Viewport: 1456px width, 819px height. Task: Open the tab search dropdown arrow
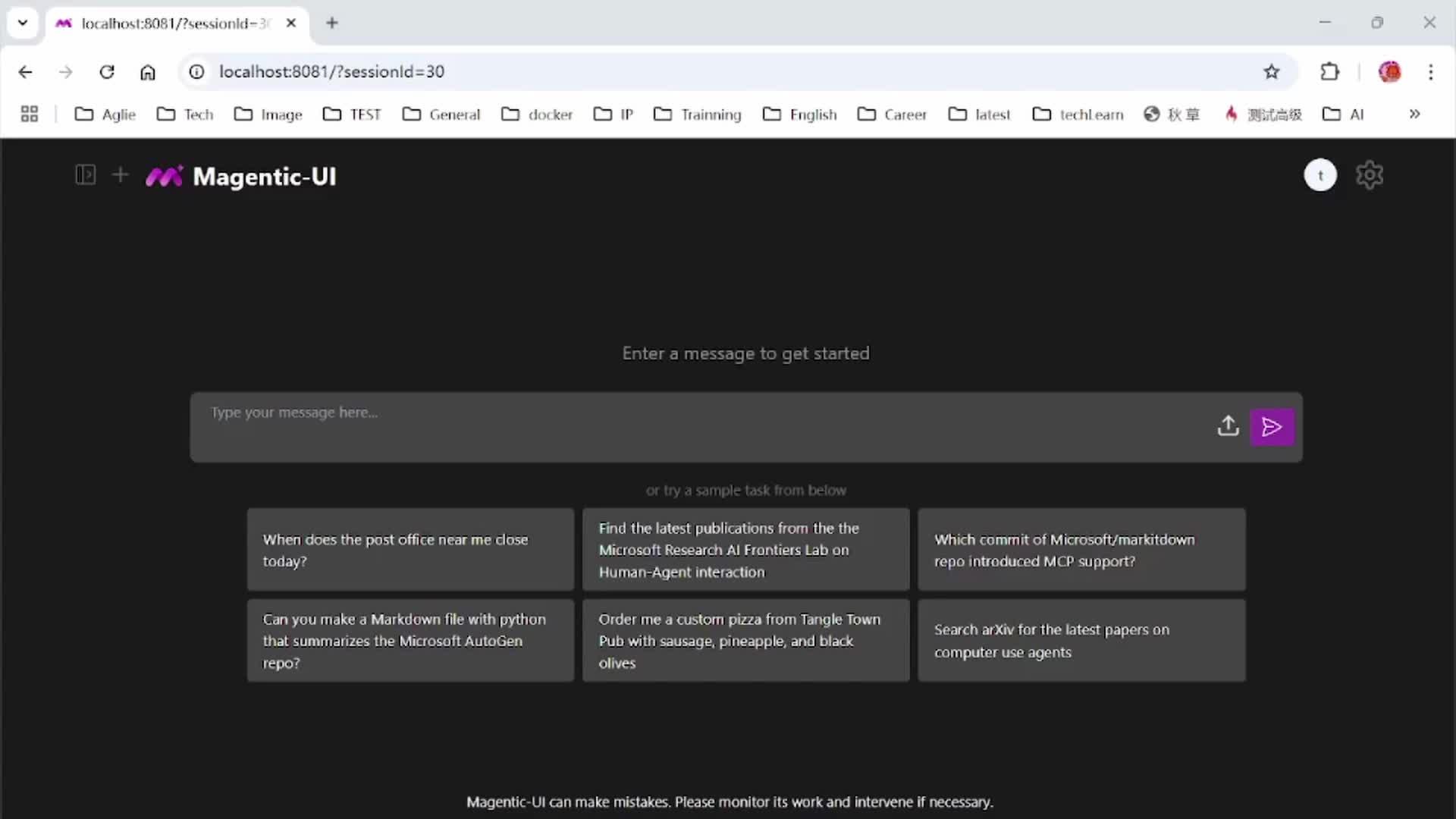click(x=22, y=23)
